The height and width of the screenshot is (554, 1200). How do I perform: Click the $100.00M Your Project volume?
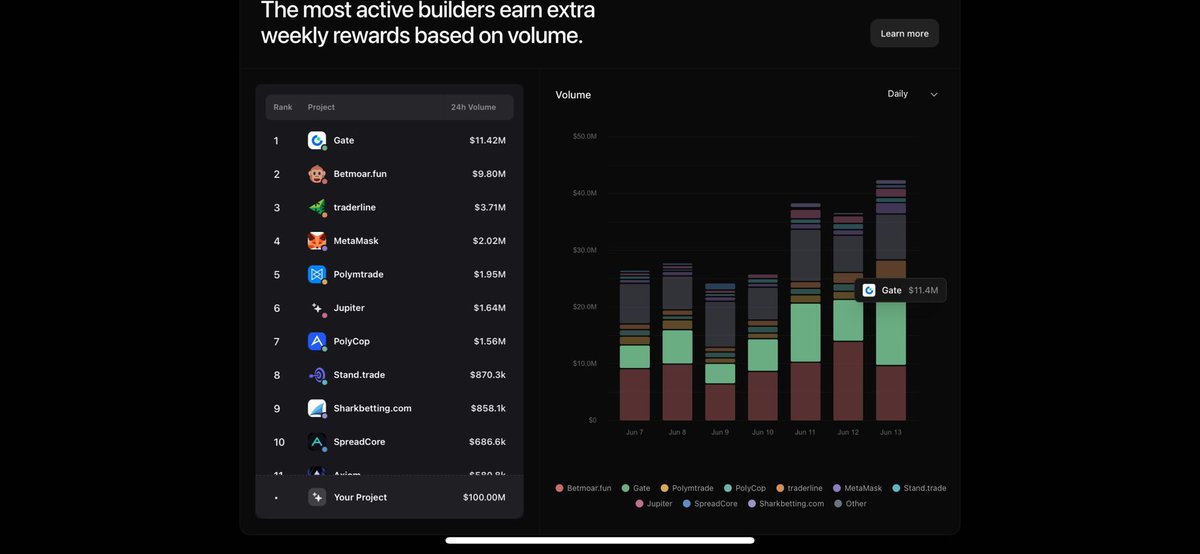pos(484,497)
